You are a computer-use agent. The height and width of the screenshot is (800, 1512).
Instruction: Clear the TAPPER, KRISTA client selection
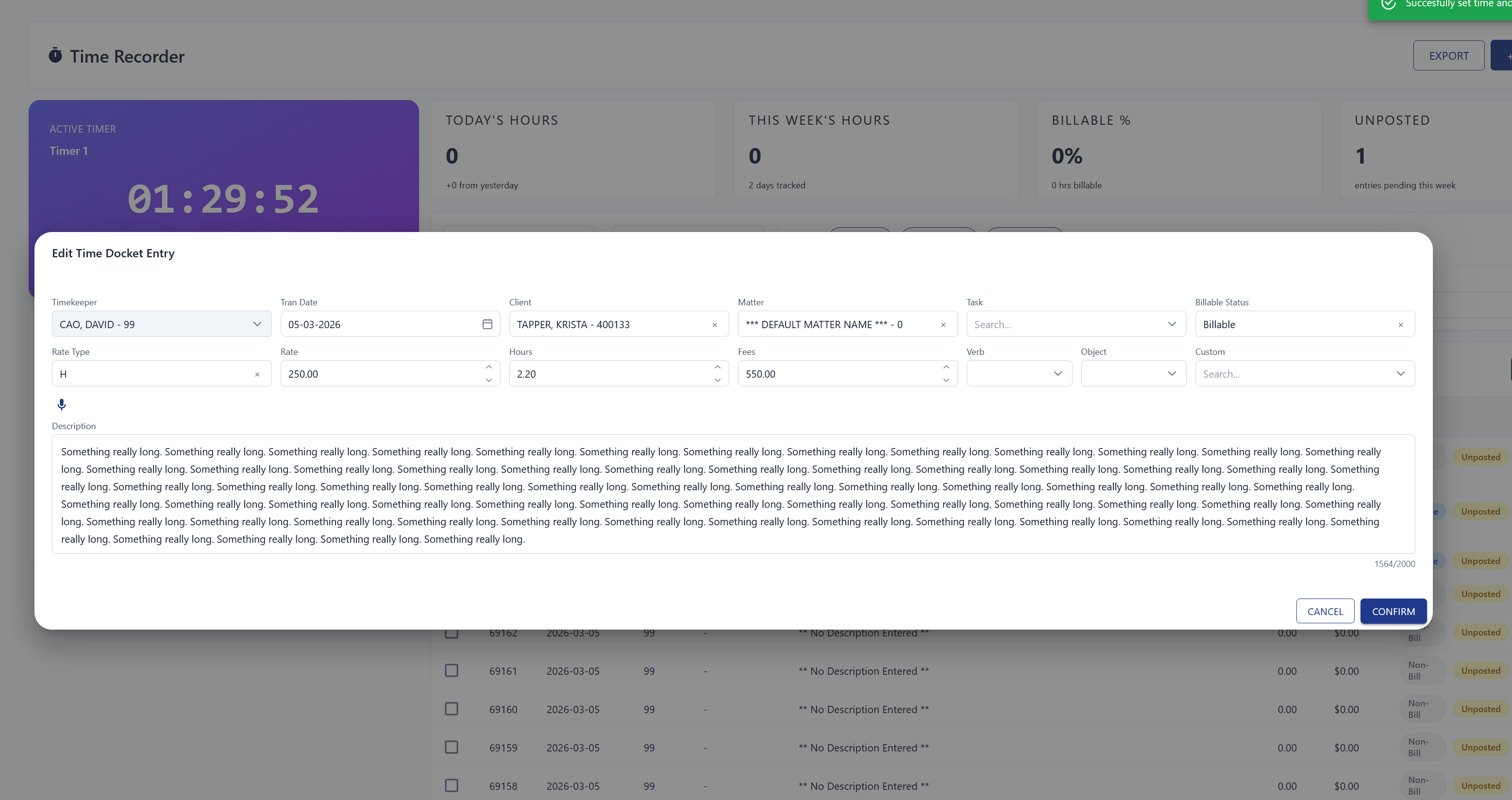715,325
